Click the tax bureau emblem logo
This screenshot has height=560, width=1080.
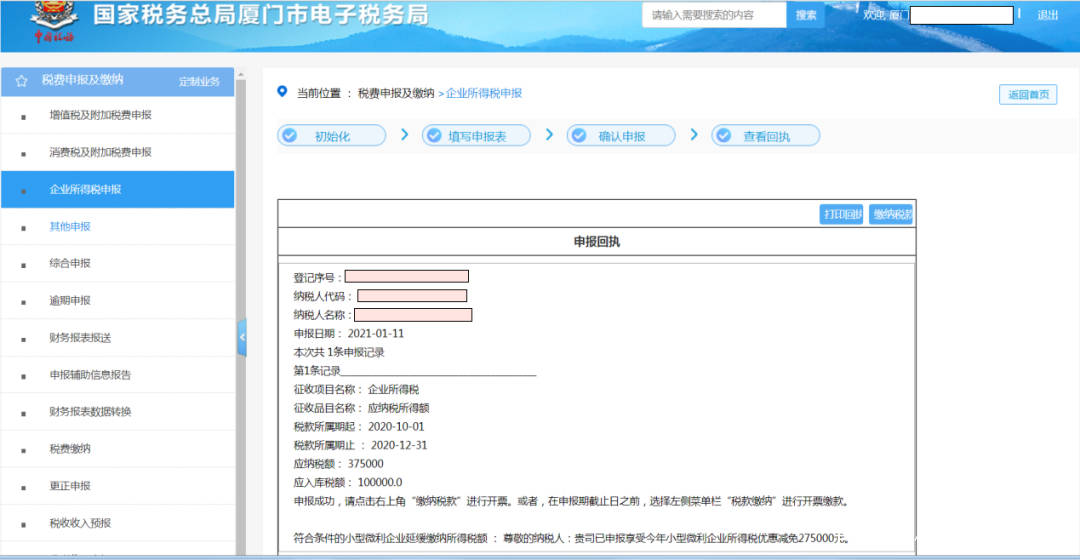click(54, 21)
